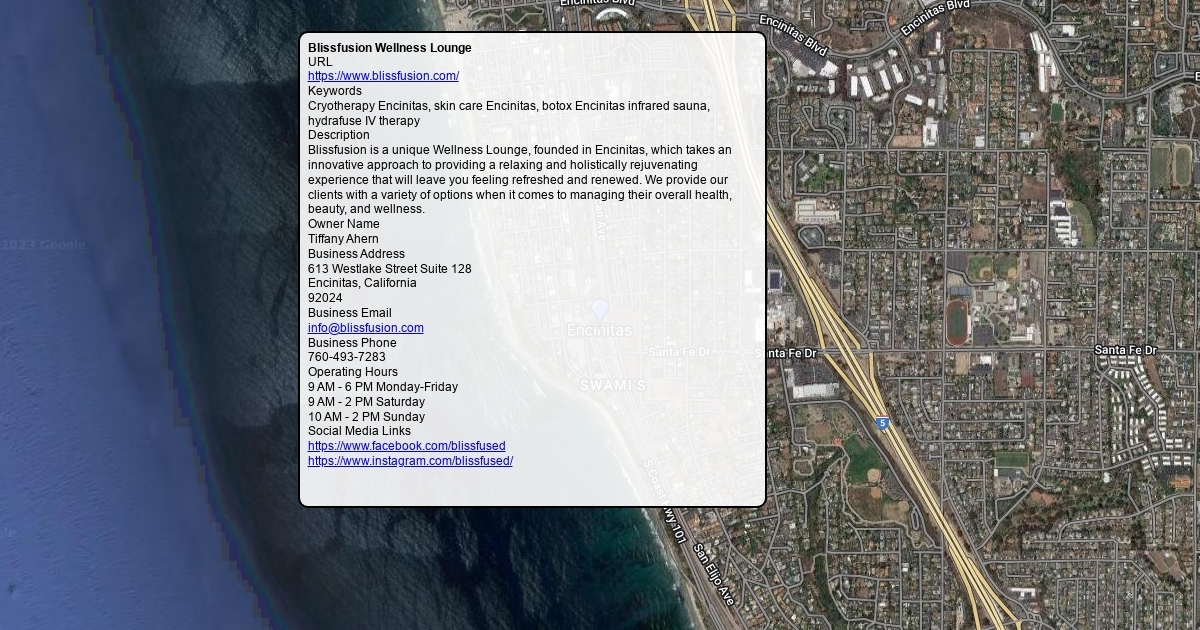
Task: Open the Blissfusion Facebook page link
Action: 406,446
